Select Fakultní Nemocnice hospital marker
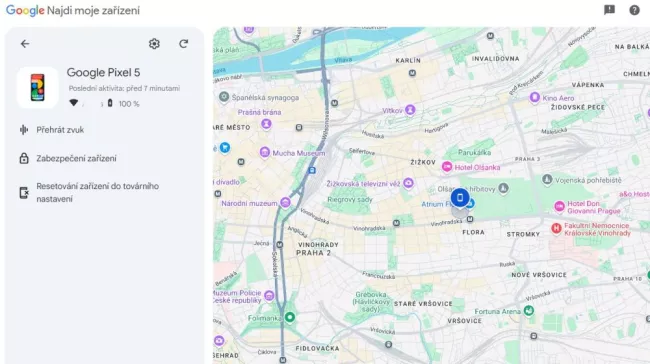This screenshot has height=364, width=650. pos(556,228)
